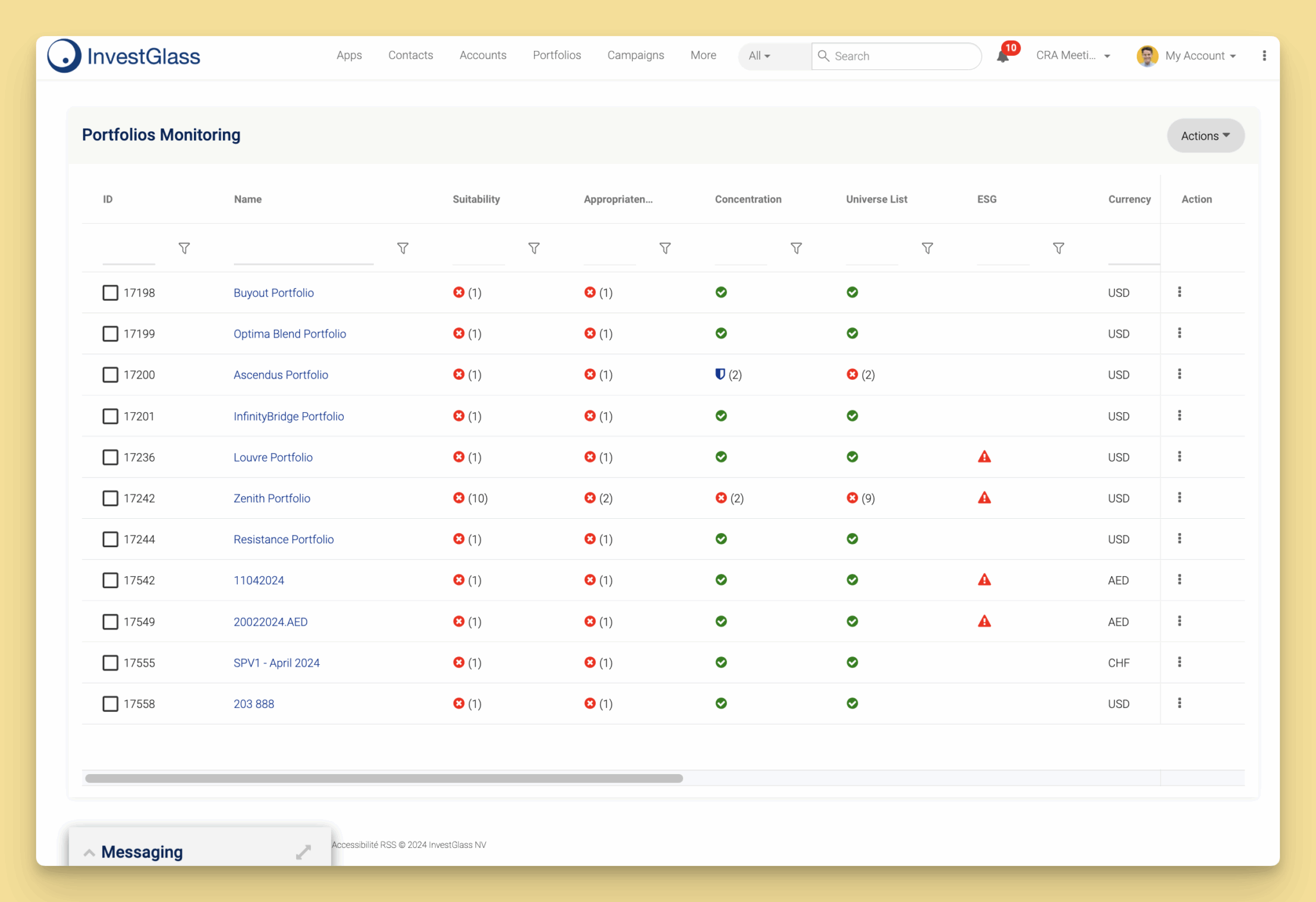Screen dimensions: 1316x902
Task: Open the notifications bell
Action: [x=1003, y=57]
